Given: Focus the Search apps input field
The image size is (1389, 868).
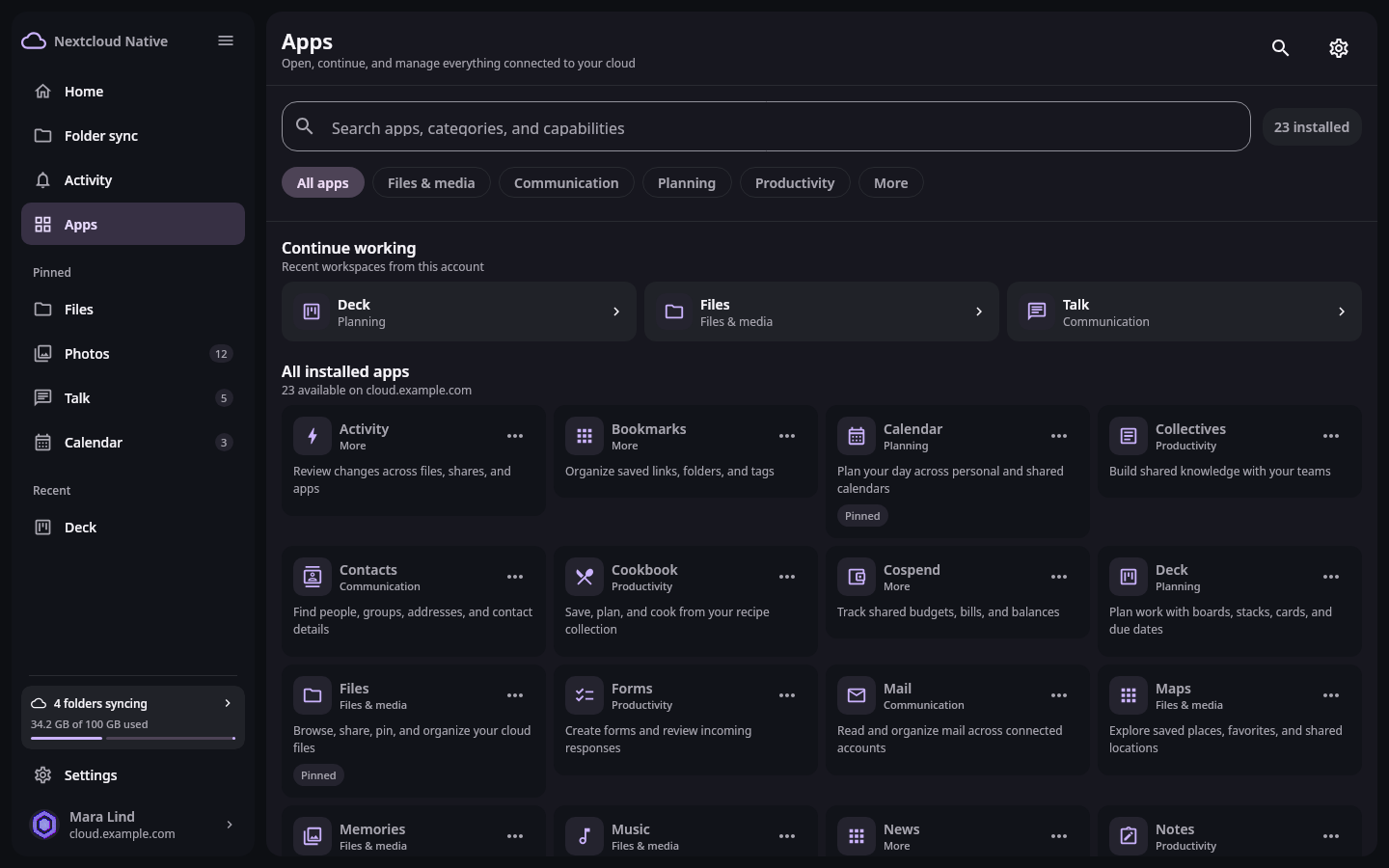Looking at the screenshot, I should pos(766,126).
